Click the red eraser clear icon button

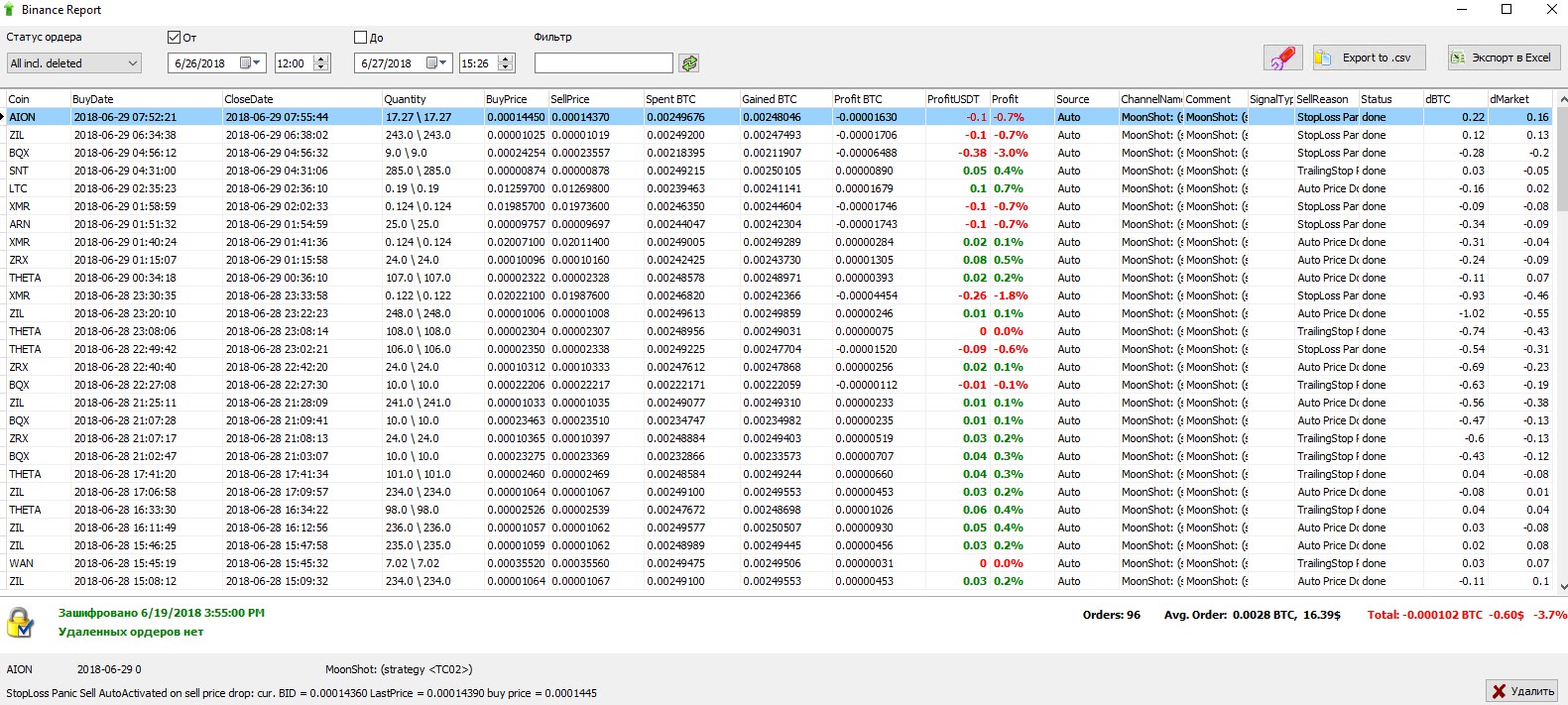click(x=1281, y=58)
